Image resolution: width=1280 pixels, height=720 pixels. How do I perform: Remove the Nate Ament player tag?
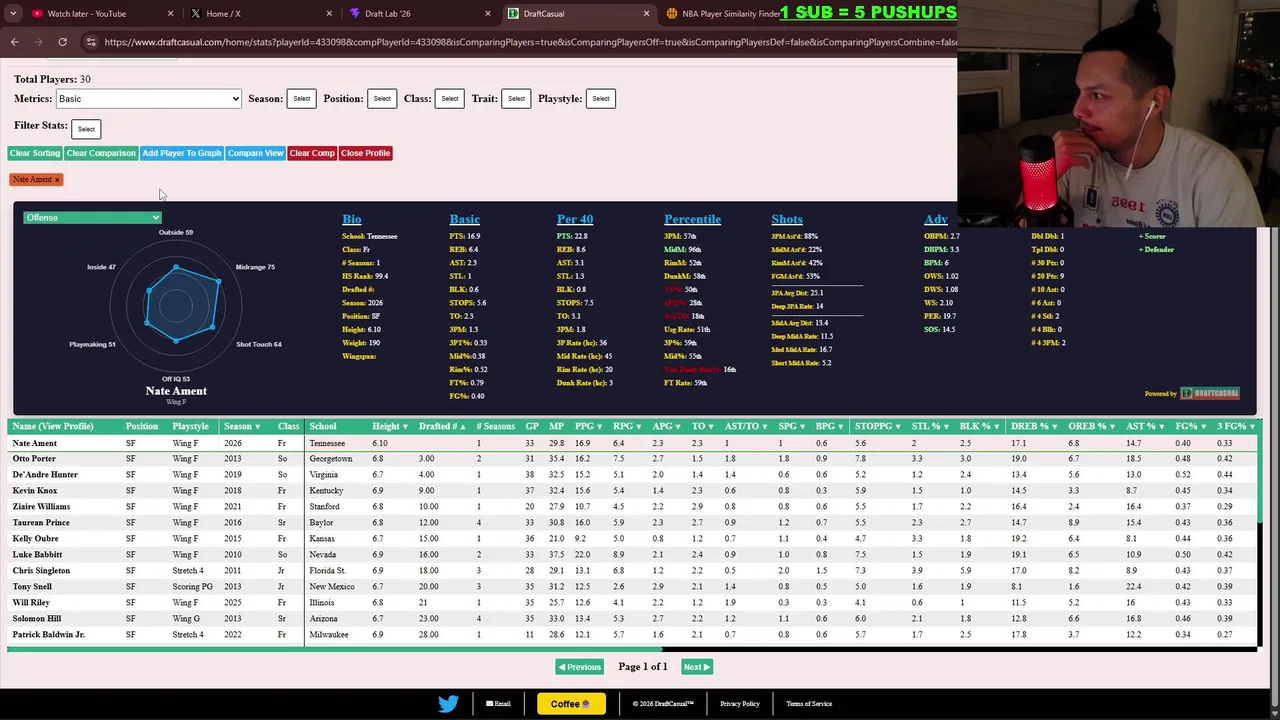pyautogui.click(x=57, y=180)
